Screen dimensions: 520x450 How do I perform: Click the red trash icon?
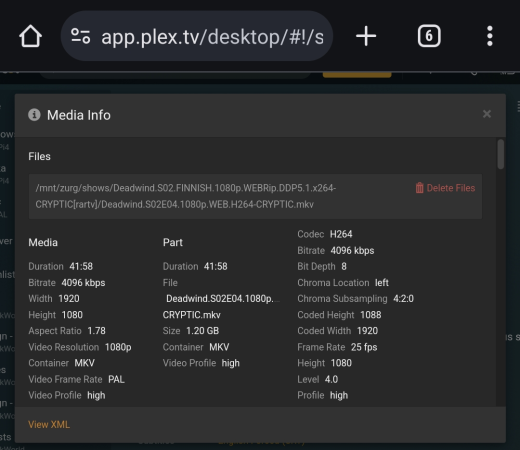419,188
